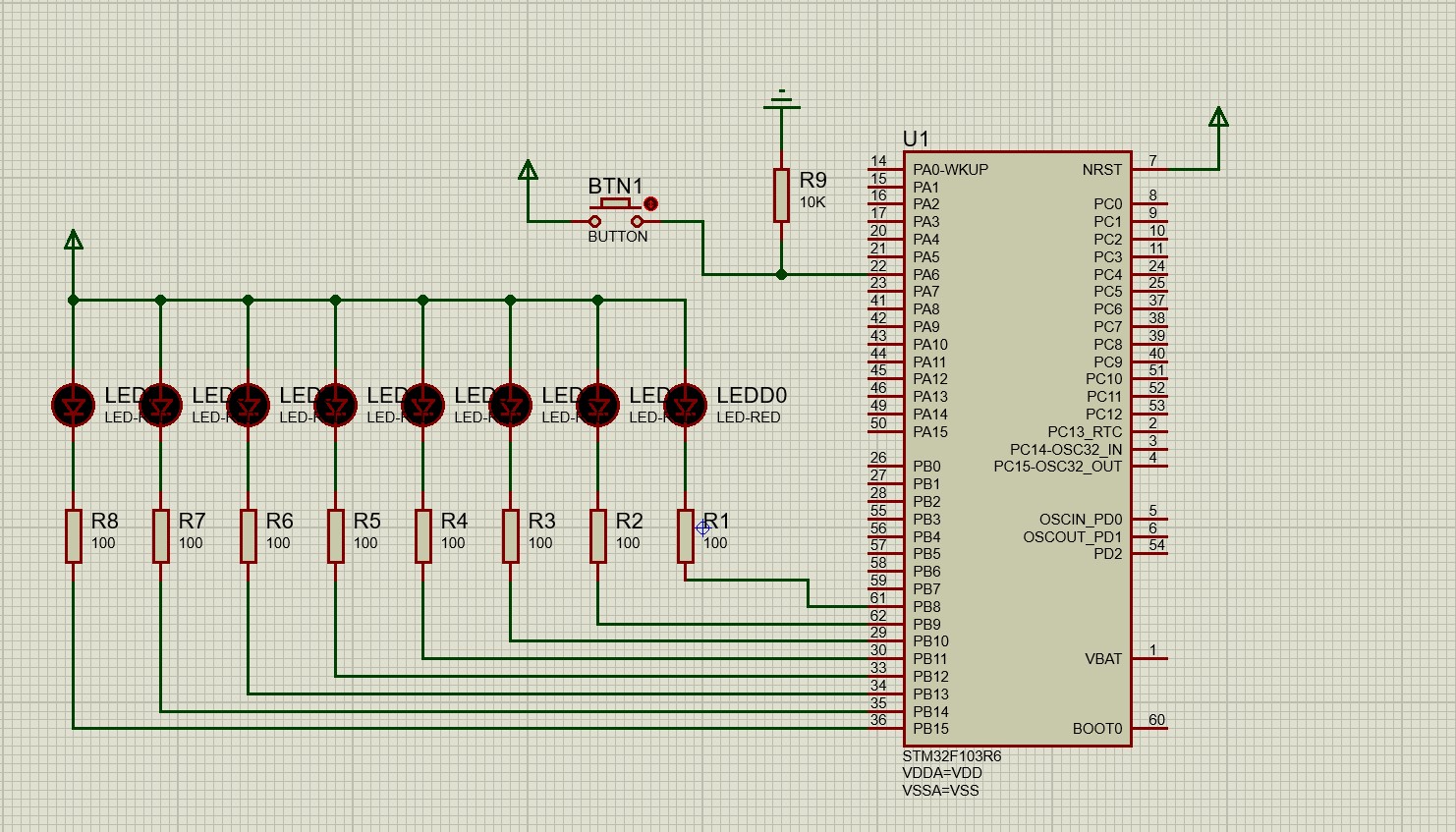Viewport: 1456px width, 832px height.
Task: Click the BUTTON value text
Action: tap(618, 237)
